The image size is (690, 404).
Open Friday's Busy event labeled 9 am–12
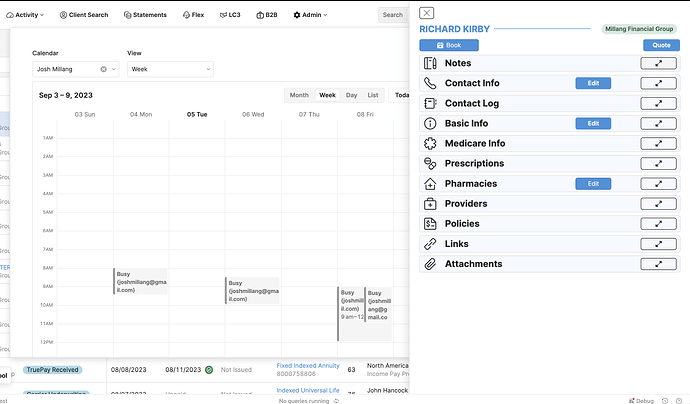click(x=351, y=314)
